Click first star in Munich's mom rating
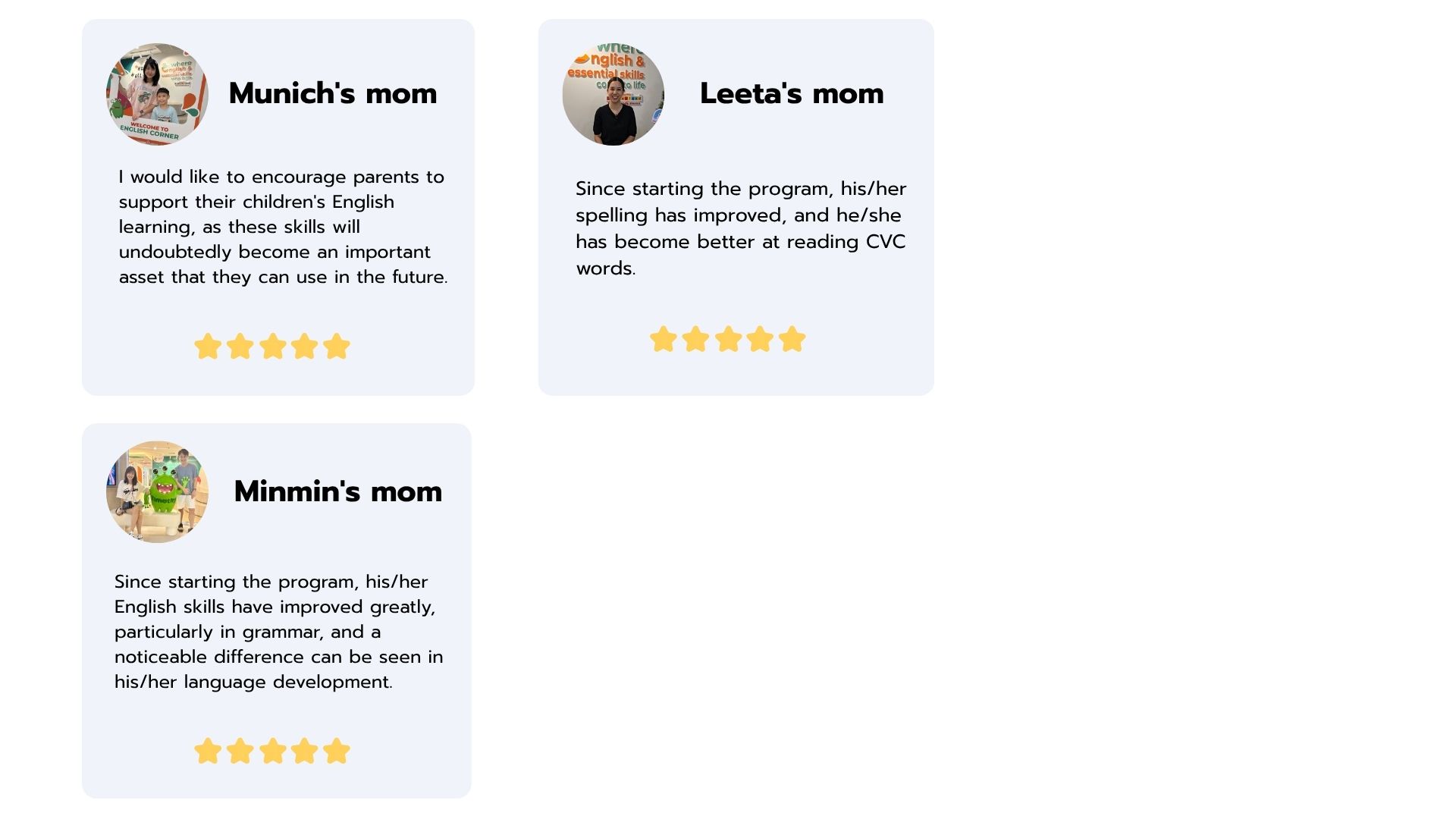This screenshot has width=1456, height=819. (x=208, y=347)
